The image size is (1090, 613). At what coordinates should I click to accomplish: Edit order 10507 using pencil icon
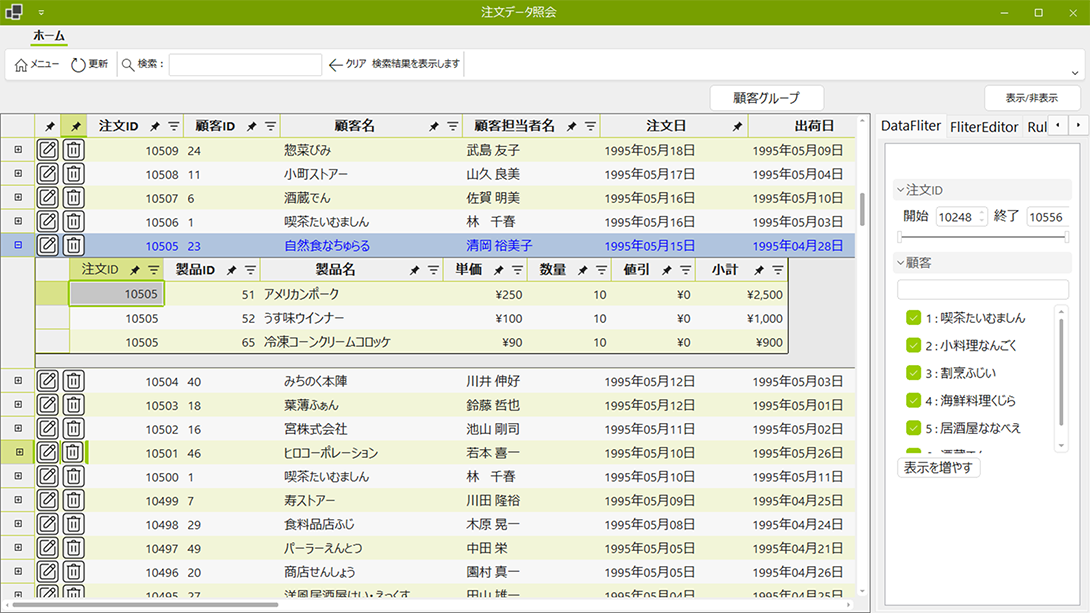click(x=47, y=197)
